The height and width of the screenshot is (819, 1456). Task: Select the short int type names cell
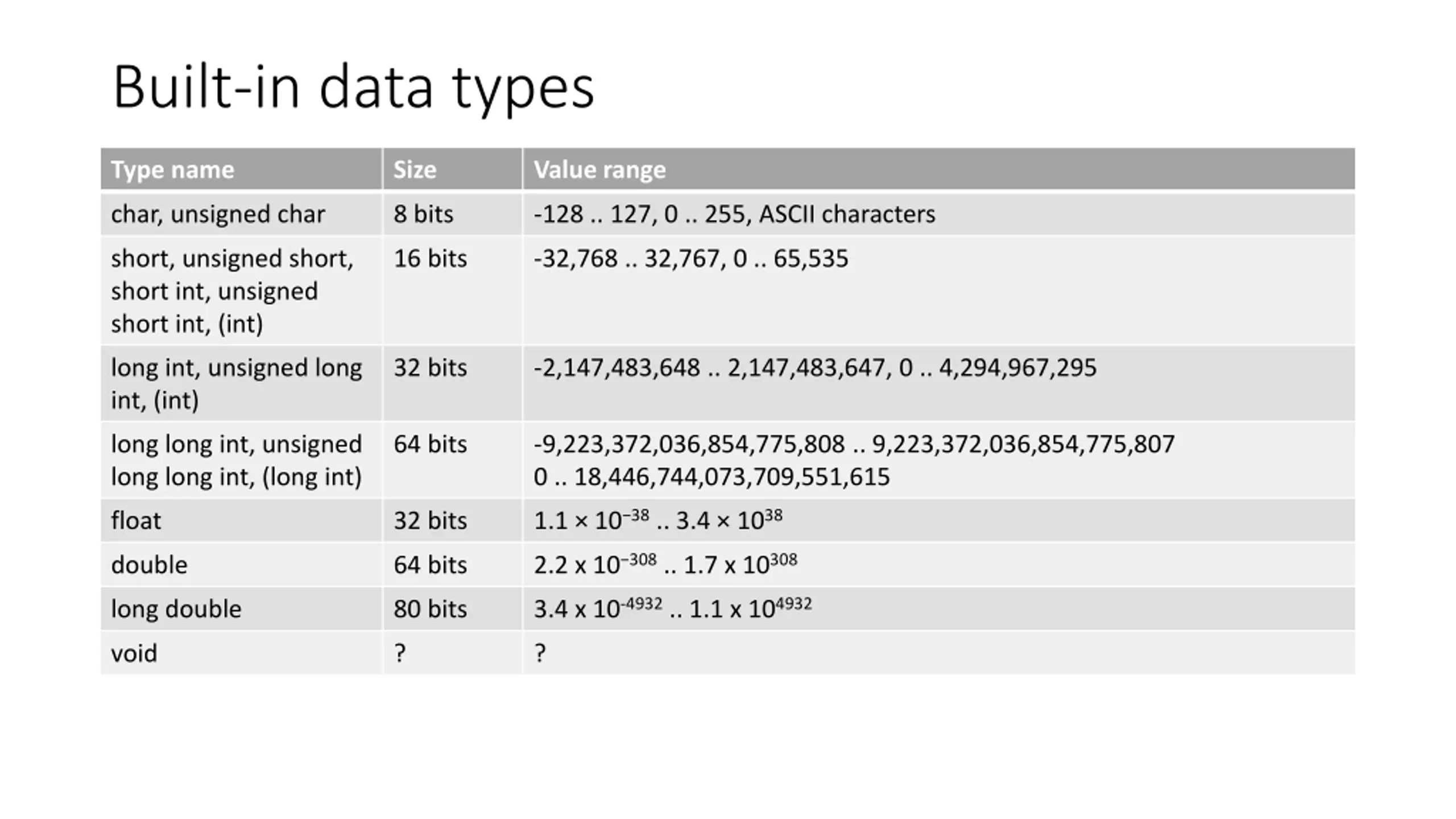coord(241,291)
